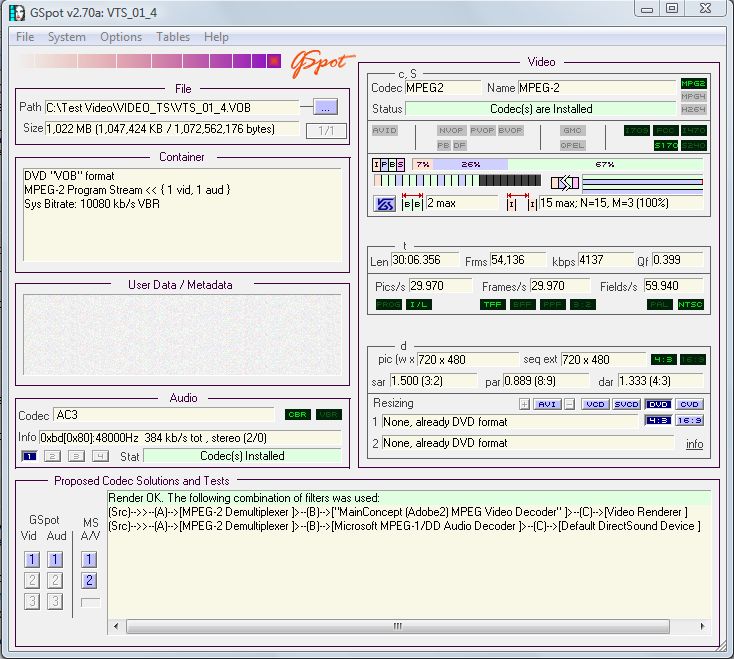734x659 pixels.
Task: Click the GSpot app icon in title bar
Action: (x=17, y=13)
